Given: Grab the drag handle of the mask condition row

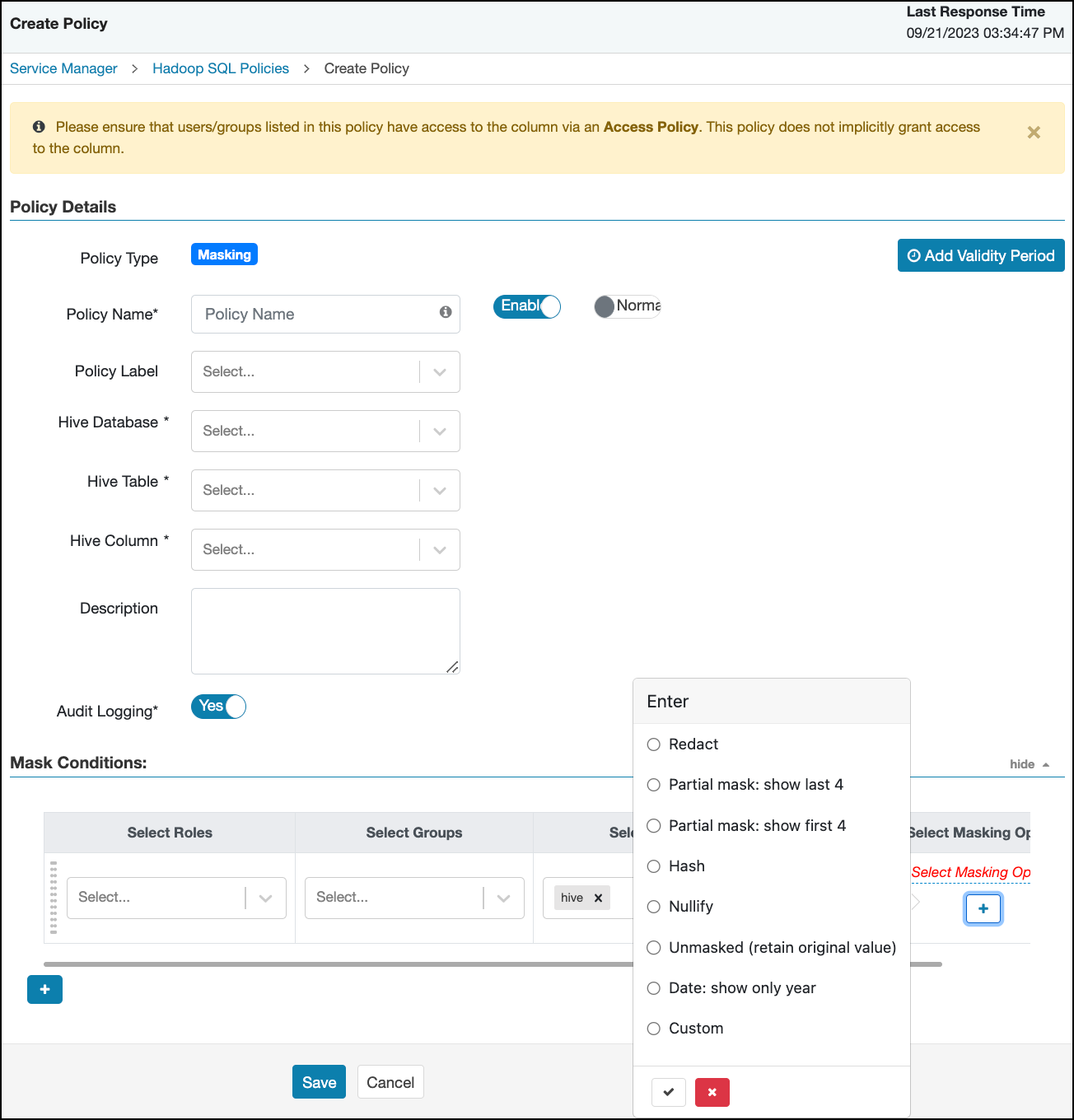Looking at the screenshot, I should (x=54, y=898).
